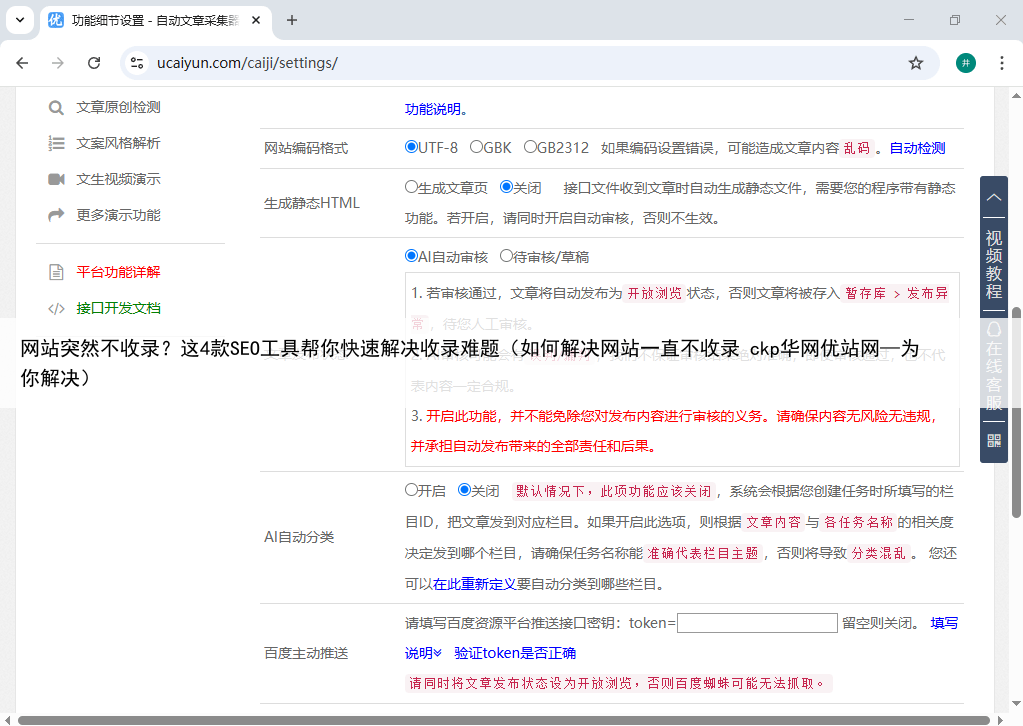Select 生成文章页 radio option
The height and width of the screenshot is (726, 1023).
[411, 187]
